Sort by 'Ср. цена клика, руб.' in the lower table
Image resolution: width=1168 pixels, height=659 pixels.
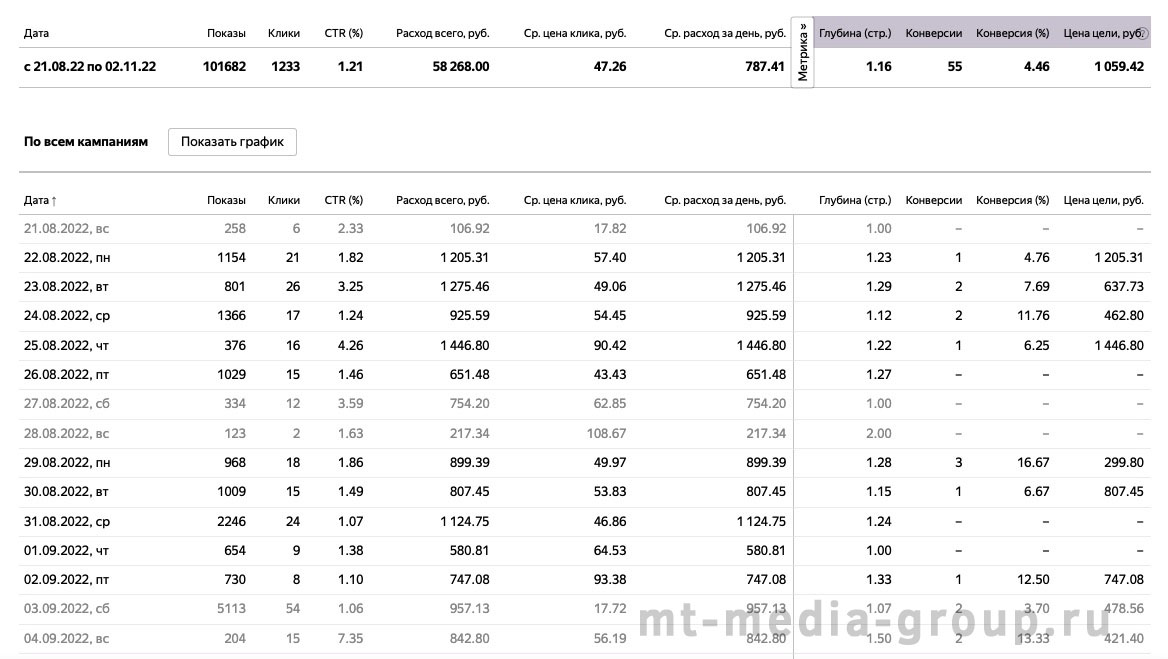[574, 200]
